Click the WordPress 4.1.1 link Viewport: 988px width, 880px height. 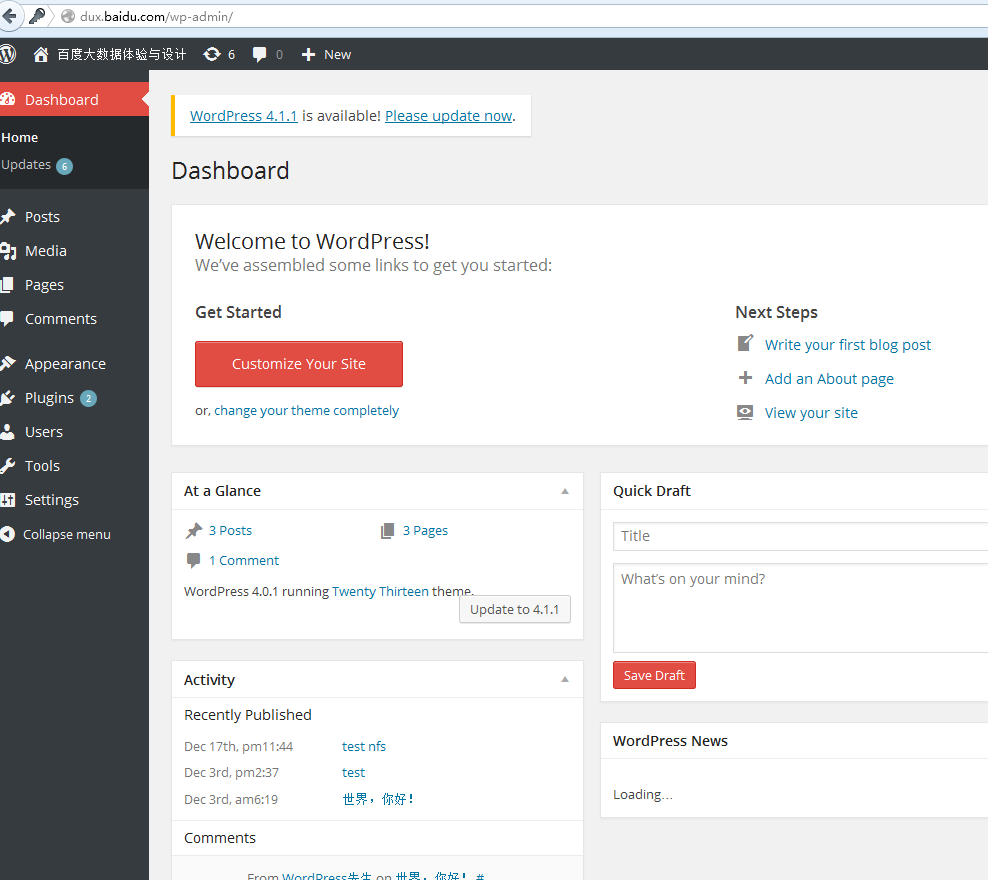coord(243,116)
